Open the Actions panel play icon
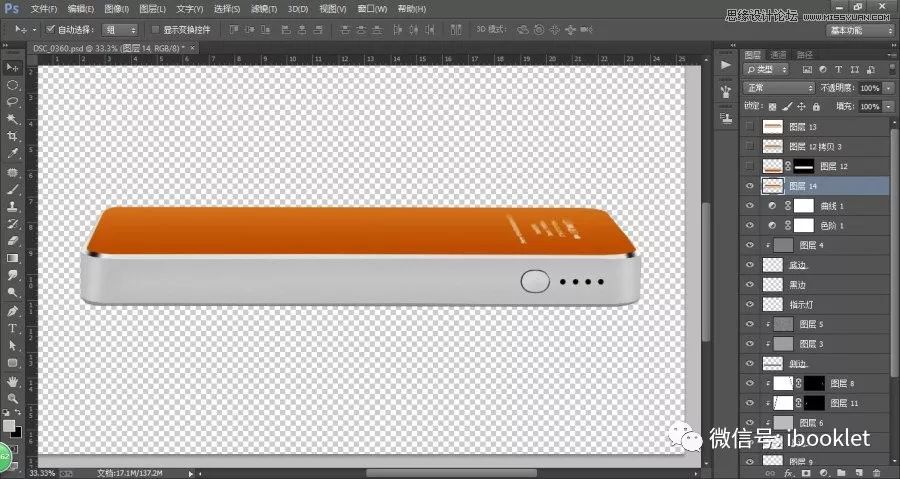900x479 pixels. pyautogui.click(x=726, y=65)
